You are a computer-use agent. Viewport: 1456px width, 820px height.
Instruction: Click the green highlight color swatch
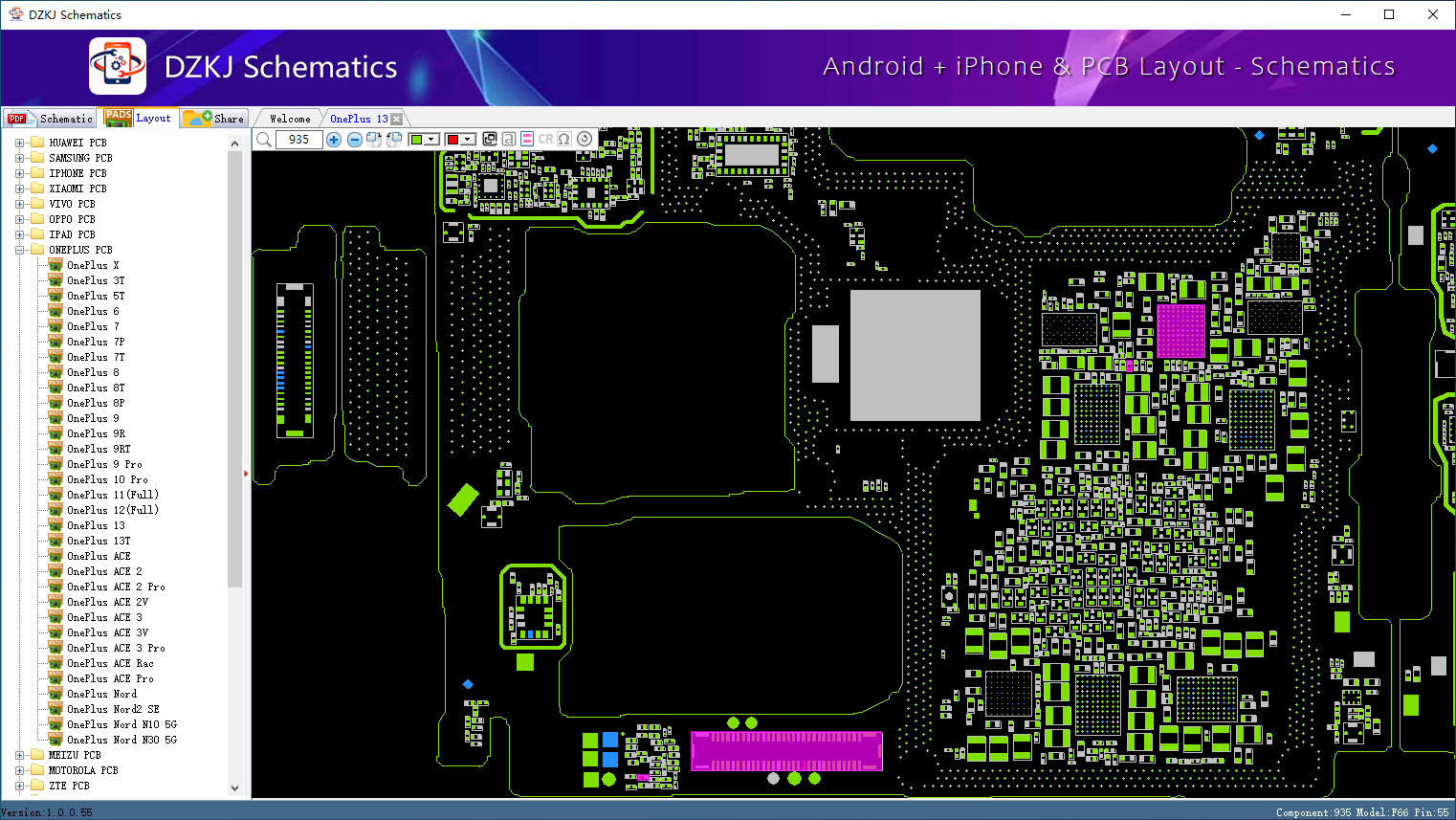(416, 140)
